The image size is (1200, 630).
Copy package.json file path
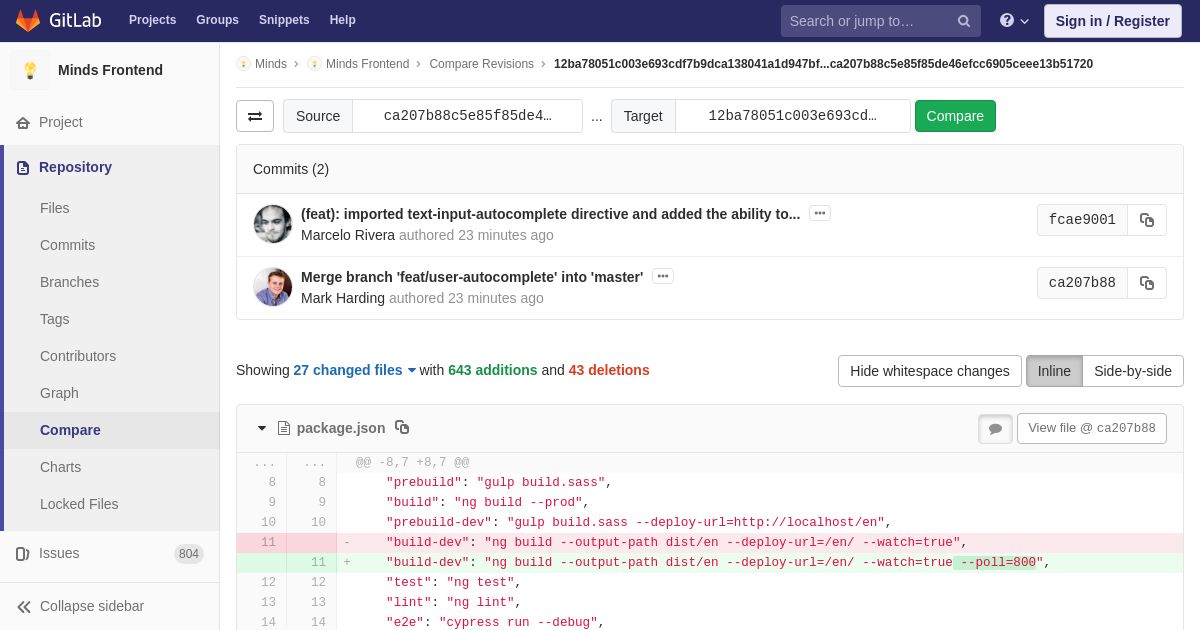[x=402, y=427]
